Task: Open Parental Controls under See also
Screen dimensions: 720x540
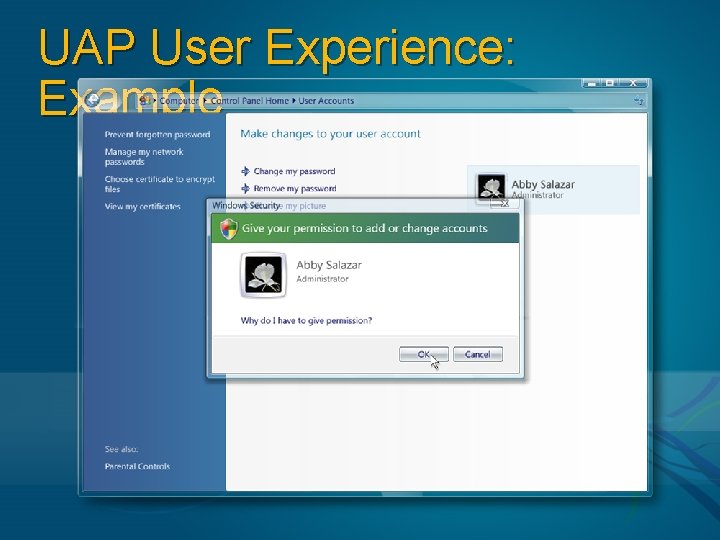Action: pos(137,466)
